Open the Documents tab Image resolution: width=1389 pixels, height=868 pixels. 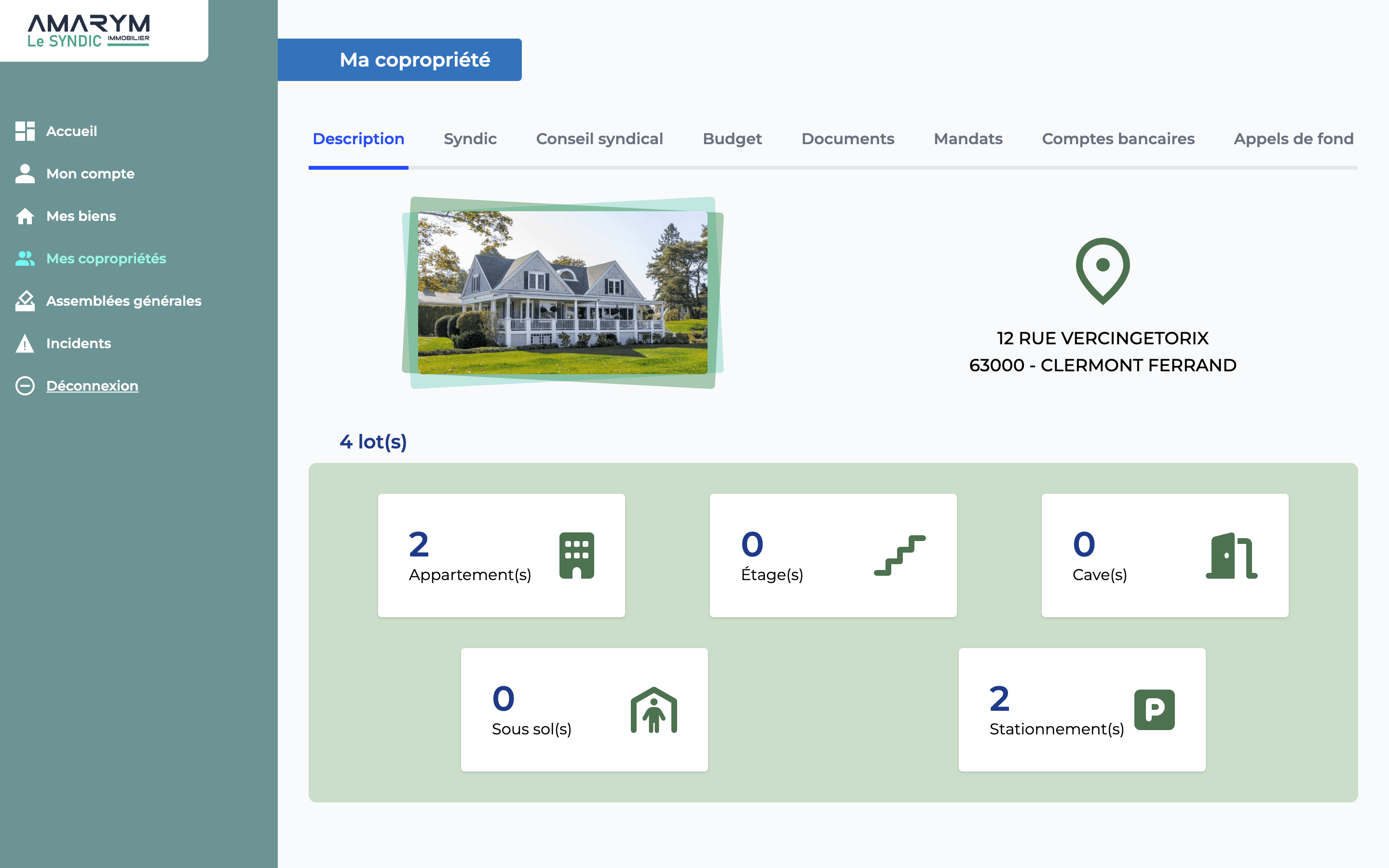pyautogui.click(x=847, y=139)
